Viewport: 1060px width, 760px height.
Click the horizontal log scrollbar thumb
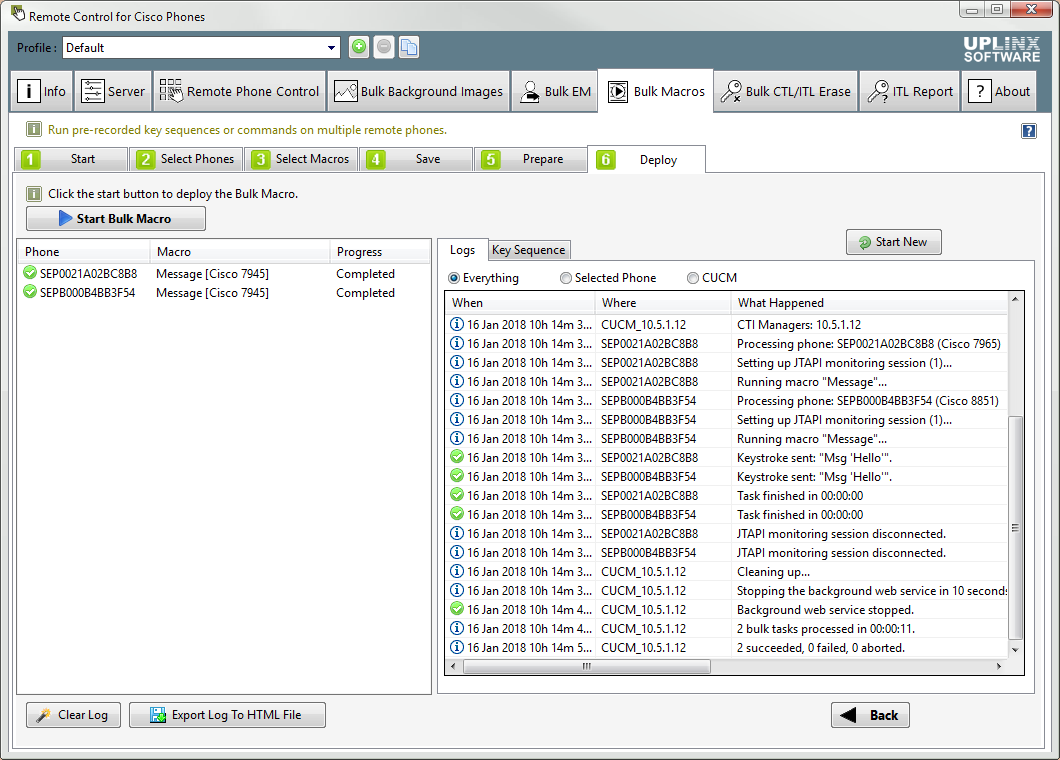click(x=587, y=667)
